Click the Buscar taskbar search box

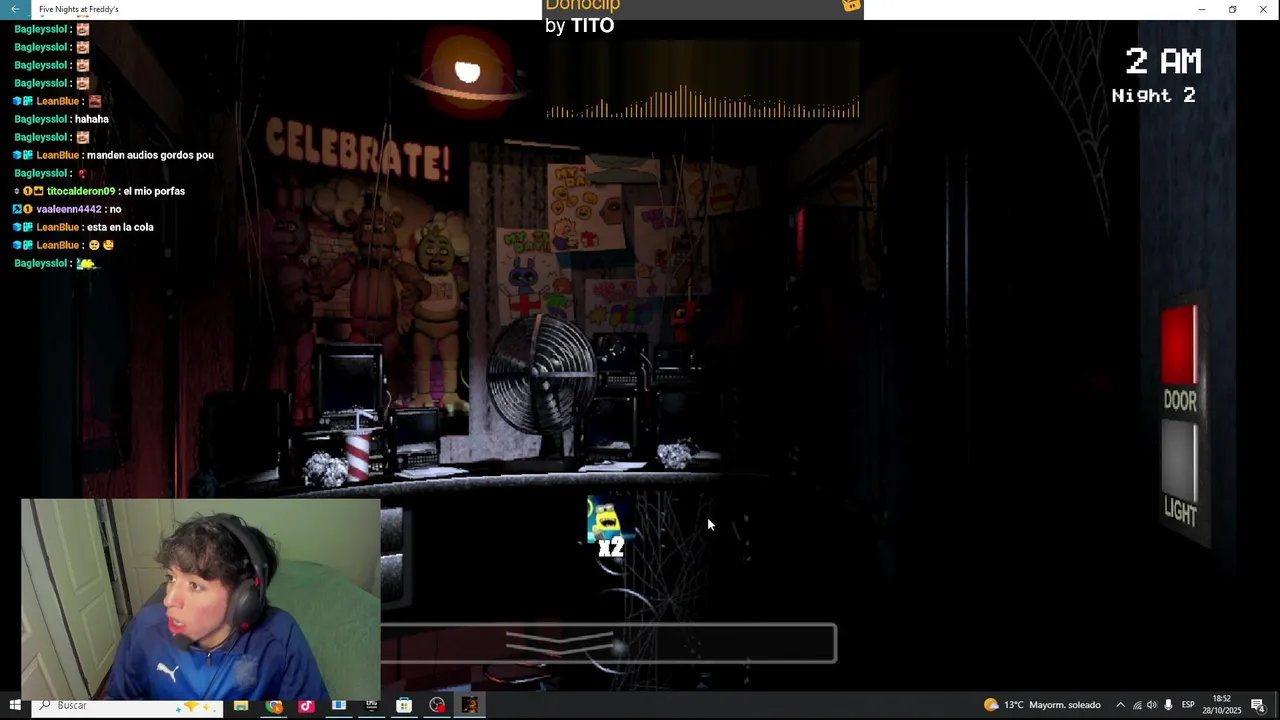pyautogui.click(x=126, y=705)
